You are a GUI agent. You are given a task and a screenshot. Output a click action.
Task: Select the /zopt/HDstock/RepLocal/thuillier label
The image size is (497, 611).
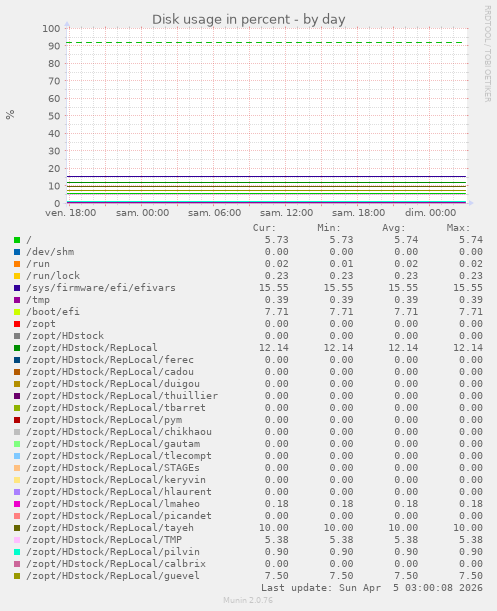pos(122,396)
